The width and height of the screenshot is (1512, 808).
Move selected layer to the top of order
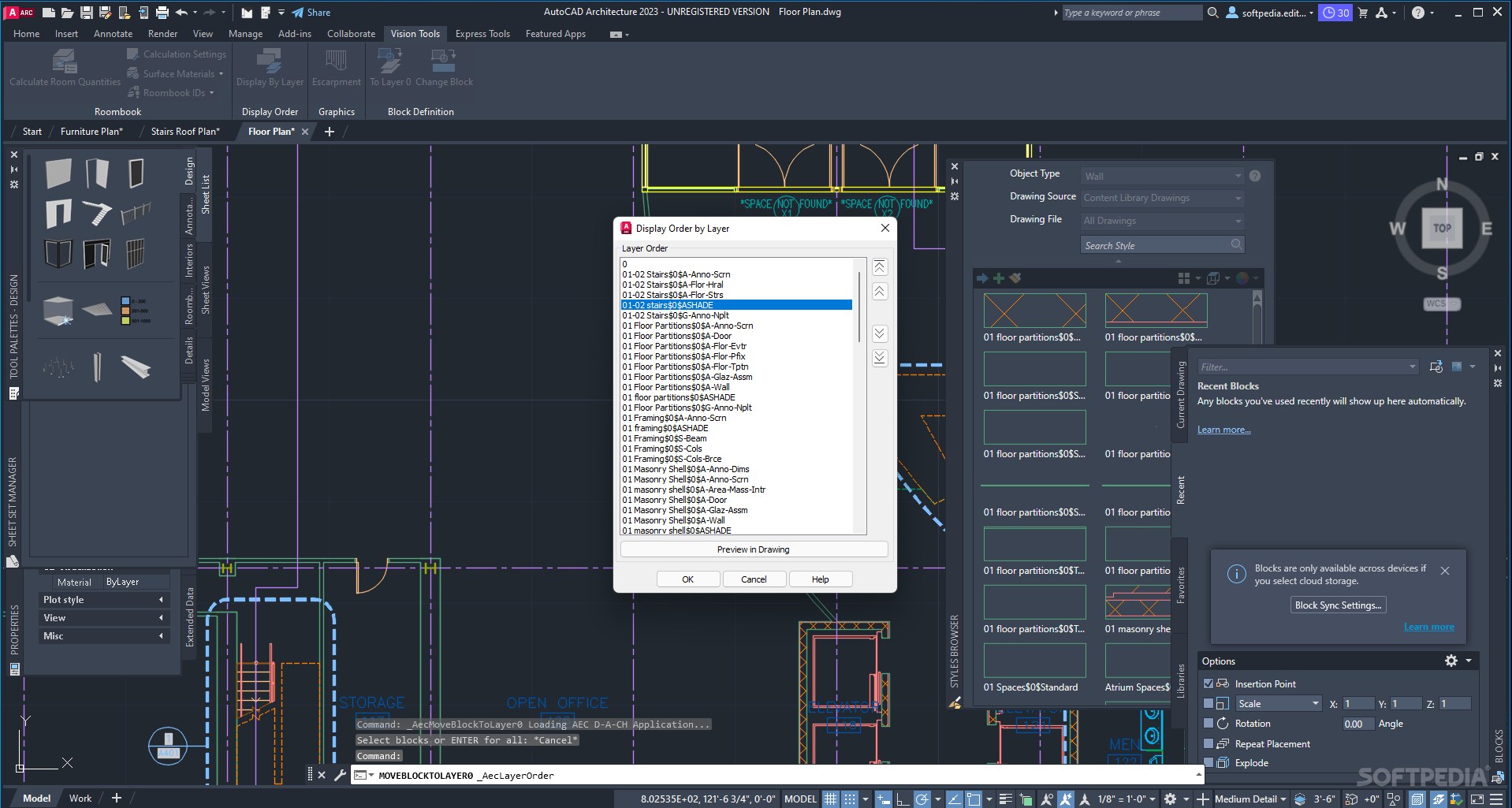pyautogui.click(x=880, y=267)
